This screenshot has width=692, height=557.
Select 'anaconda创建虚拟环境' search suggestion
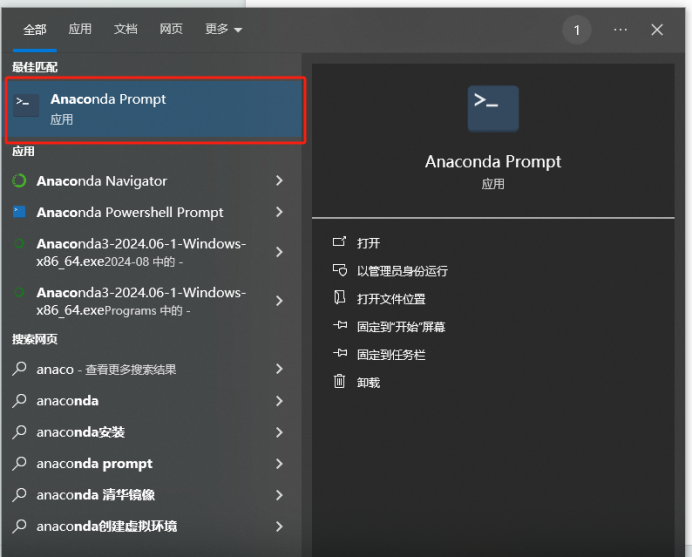point(106,526)
